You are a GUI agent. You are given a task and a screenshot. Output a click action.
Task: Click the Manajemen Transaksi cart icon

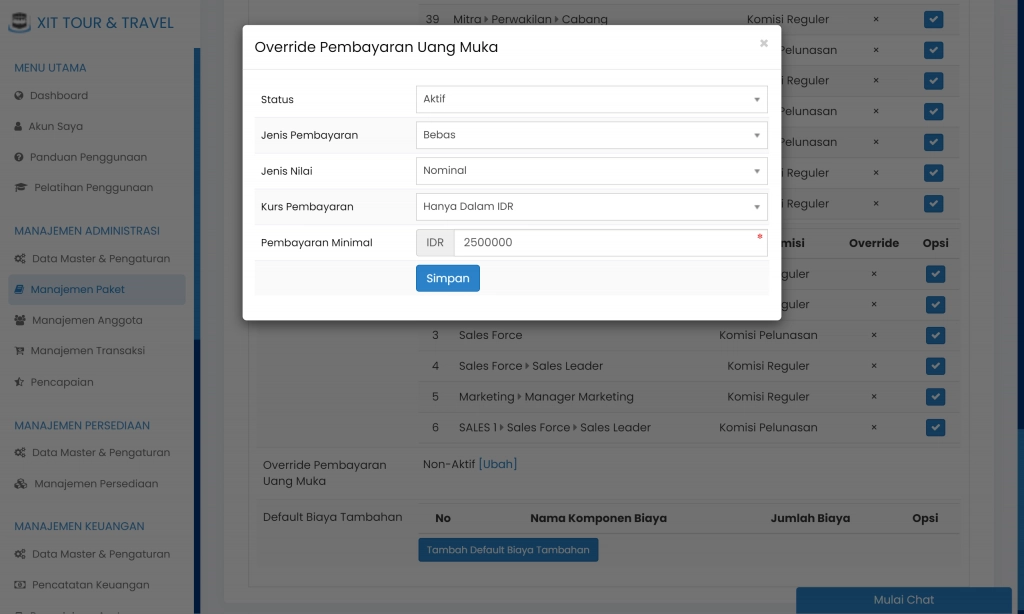click(20, 351)
